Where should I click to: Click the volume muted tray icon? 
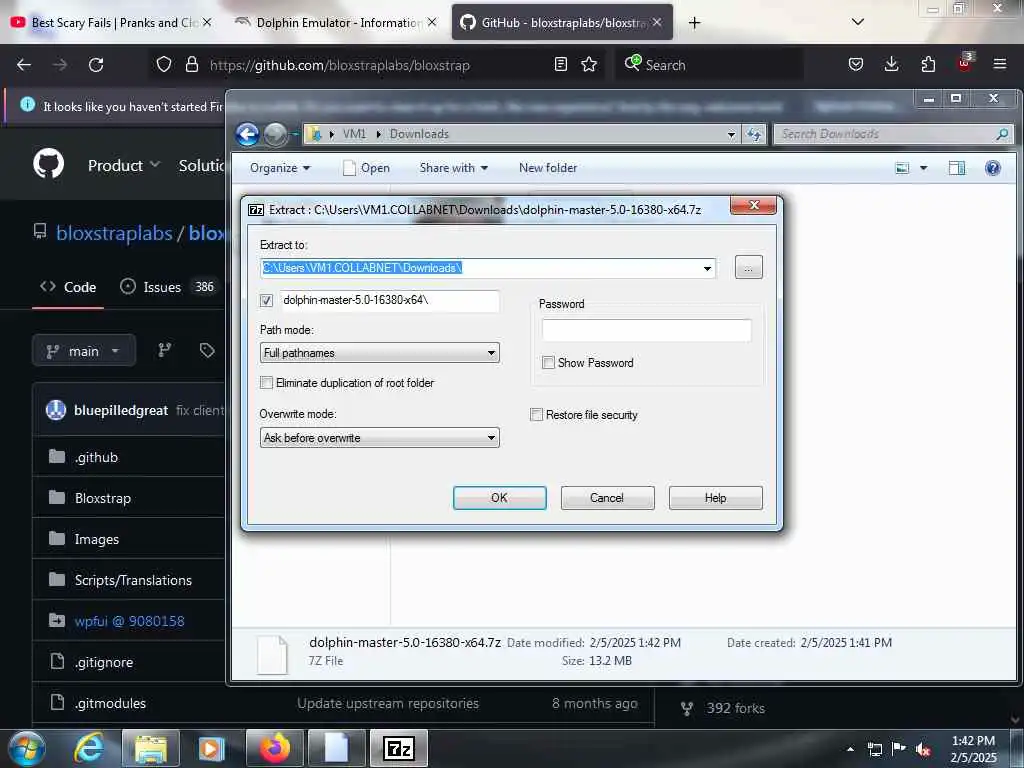[923, 750]
